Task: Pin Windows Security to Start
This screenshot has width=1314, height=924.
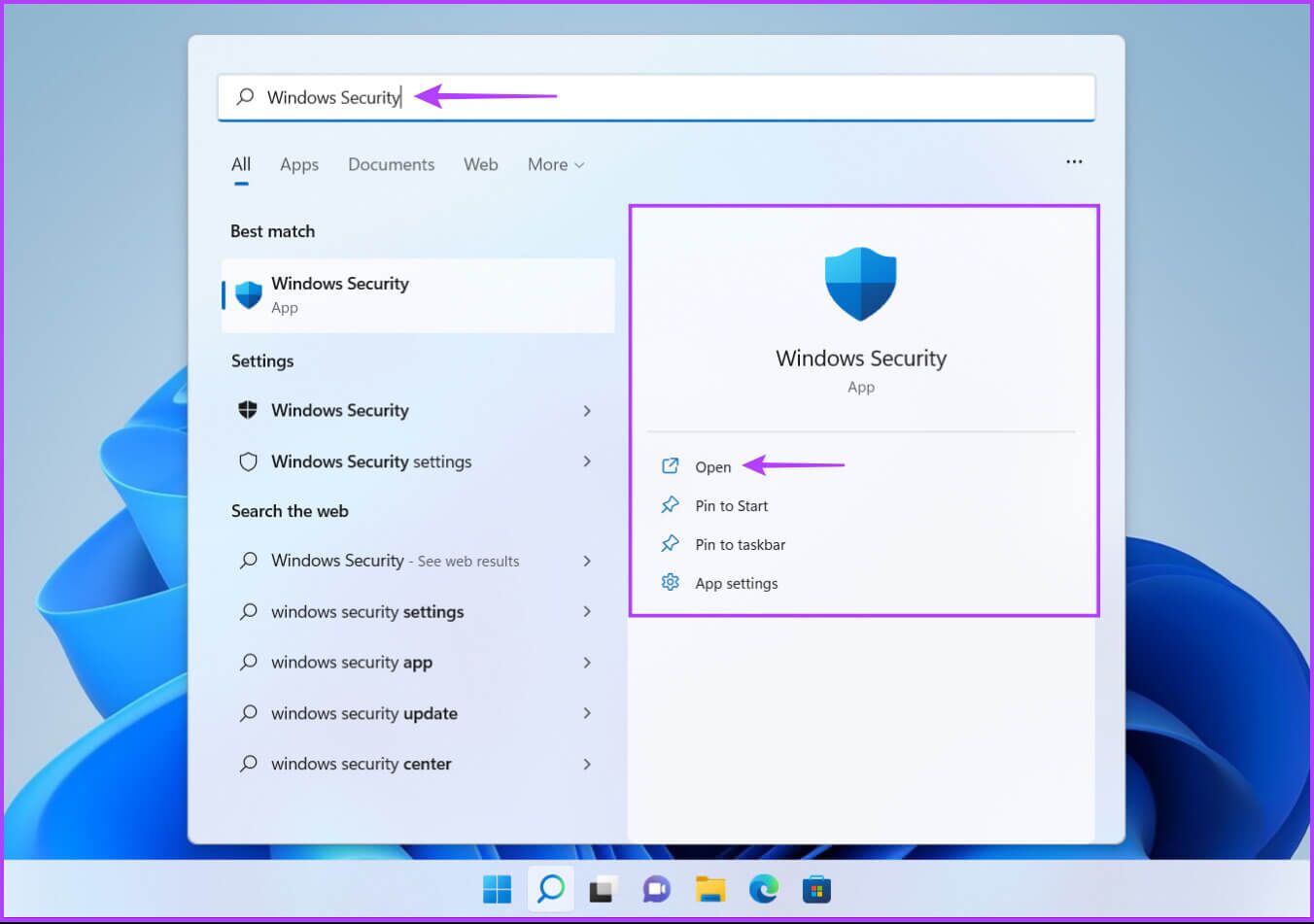Action: click(731, 506)
